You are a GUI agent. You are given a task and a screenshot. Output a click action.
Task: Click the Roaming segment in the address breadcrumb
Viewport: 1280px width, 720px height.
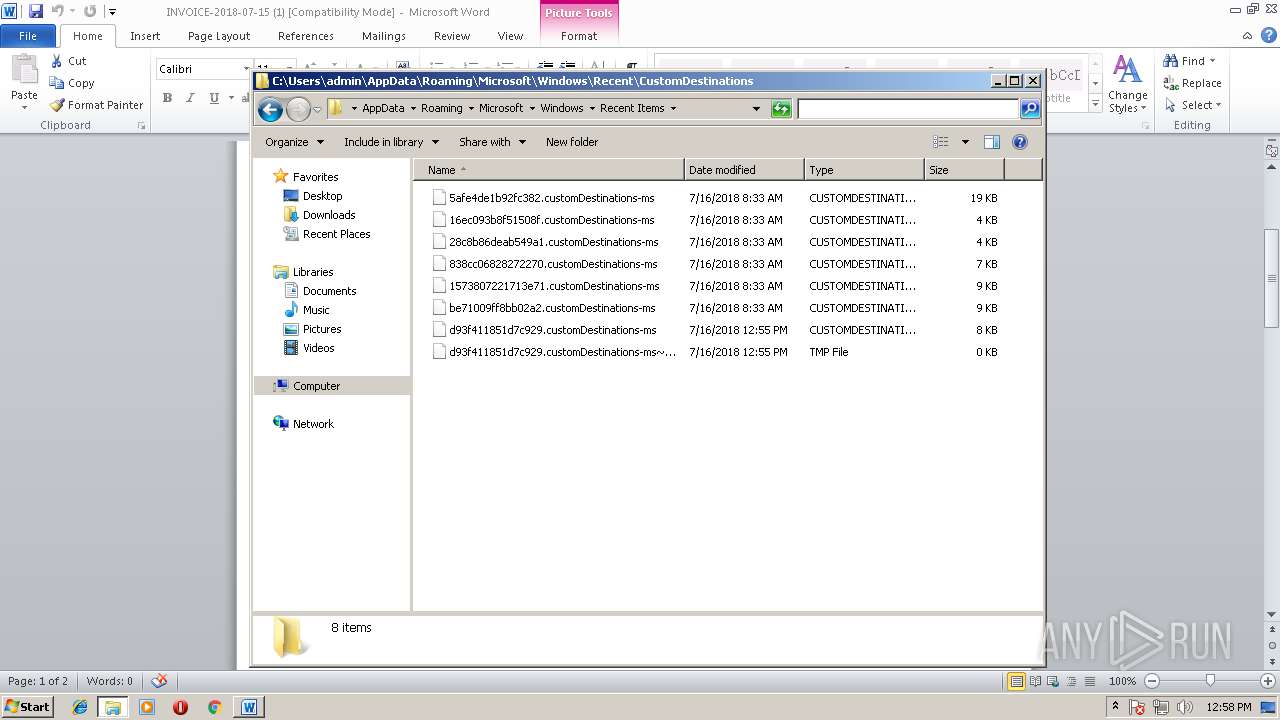(441, 108)
